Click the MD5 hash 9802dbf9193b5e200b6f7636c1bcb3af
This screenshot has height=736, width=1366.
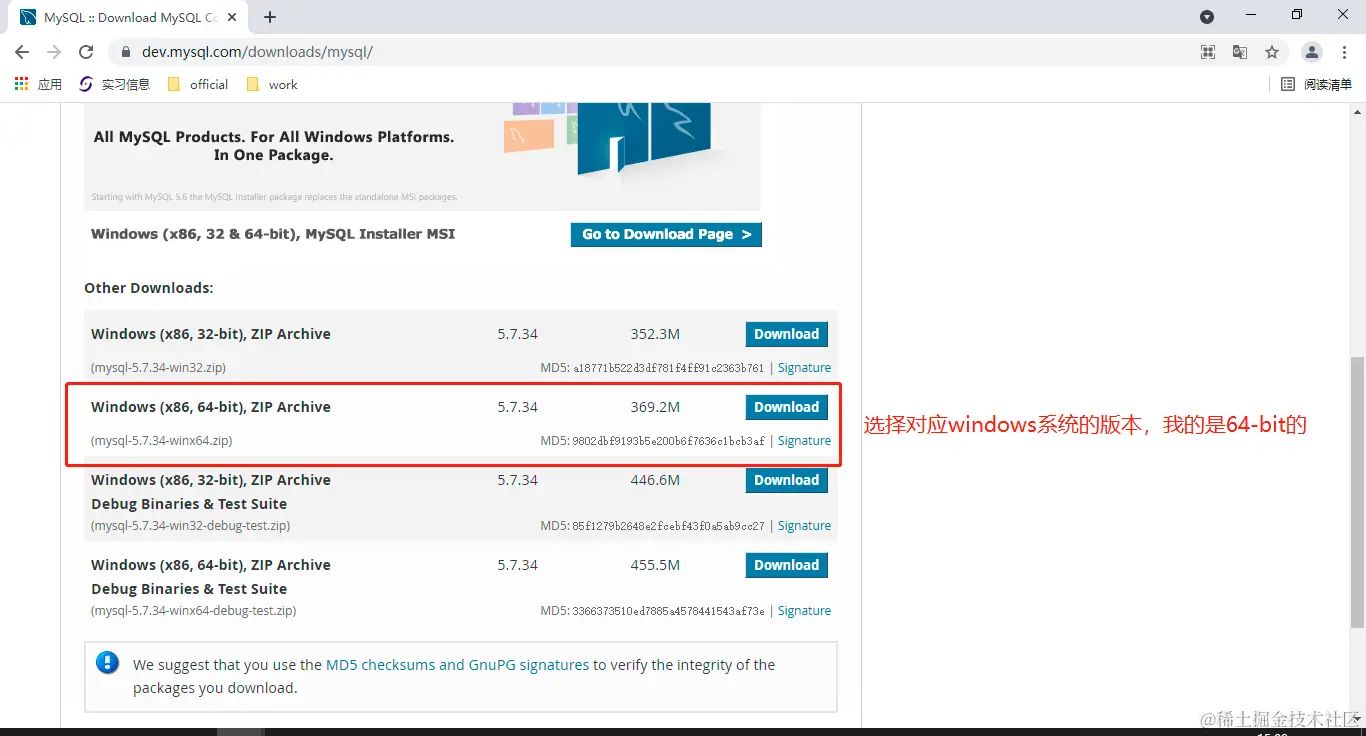tap(668, 441)
